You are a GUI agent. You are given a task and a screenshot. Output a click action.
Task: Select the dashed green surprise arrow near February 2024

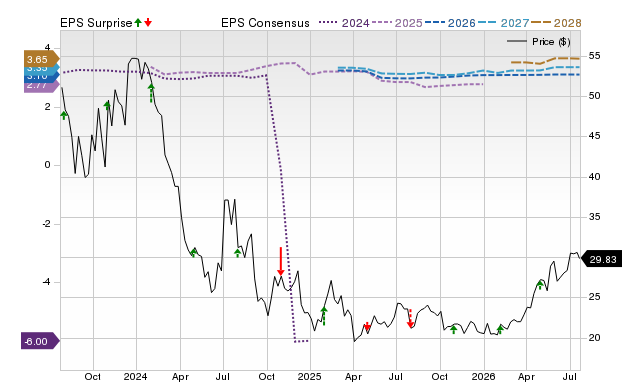pos(151,93)
